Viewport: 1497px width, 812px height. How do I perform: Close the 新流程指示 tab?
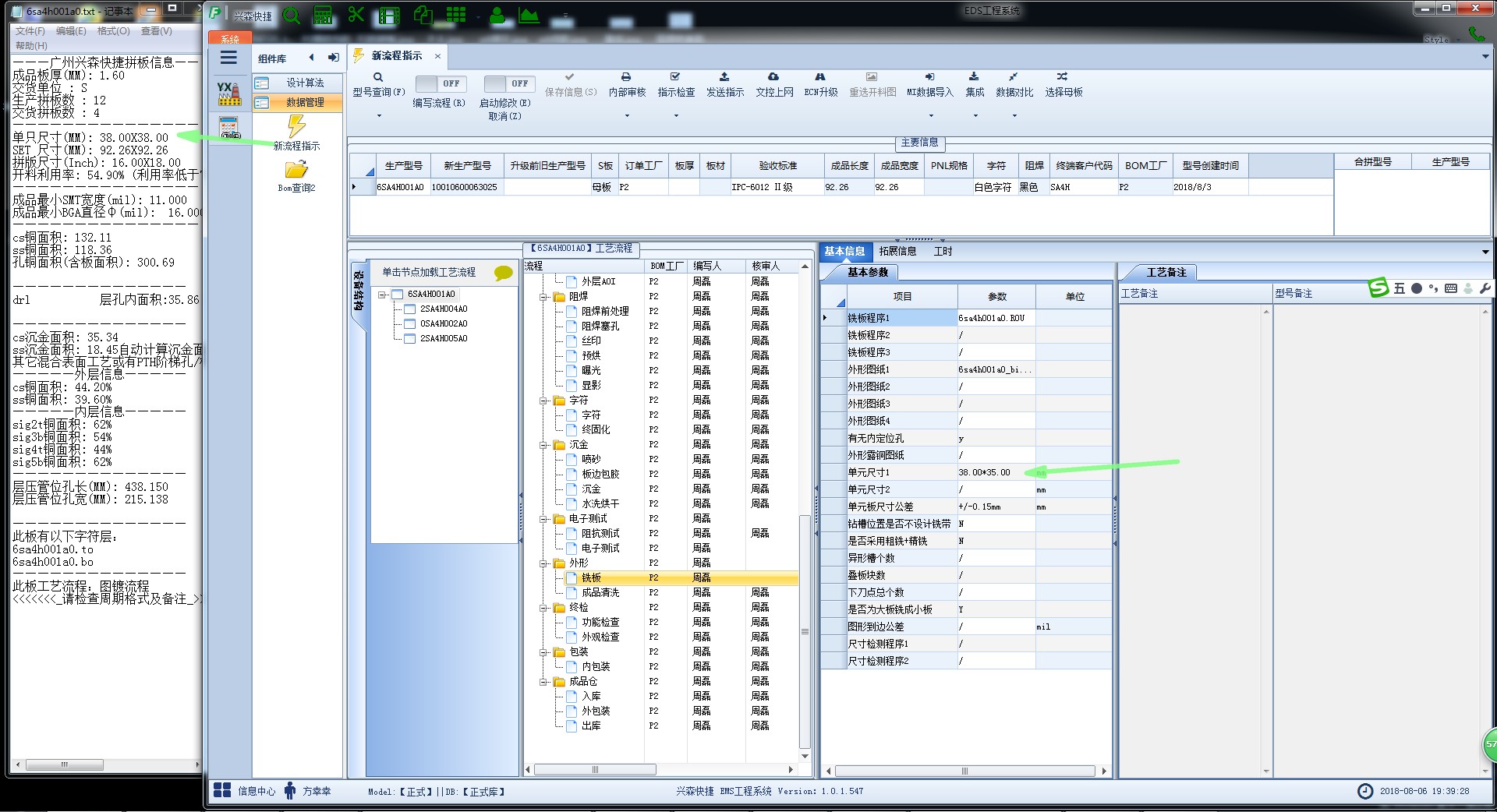point(437,56)
